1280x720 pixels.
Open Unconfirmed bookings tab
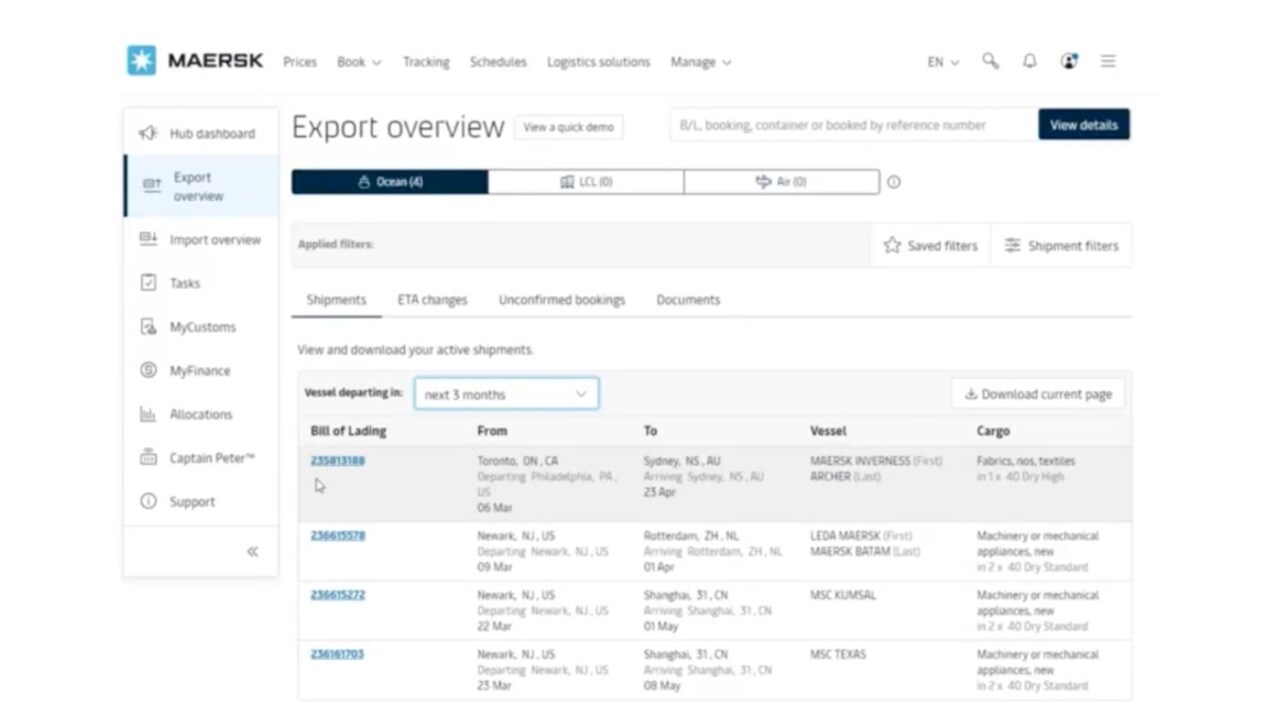click(561, 300)
